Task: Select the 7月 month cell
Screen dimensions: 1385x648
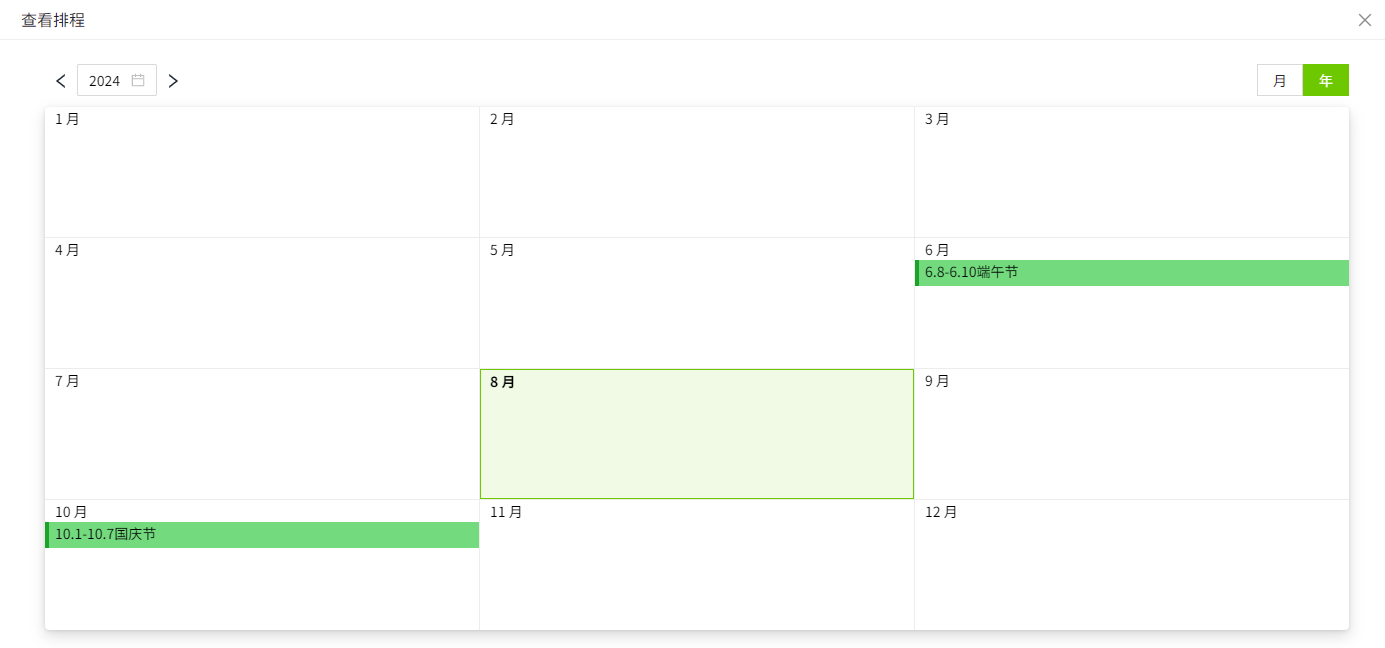Action: click(x=262, y=435)
